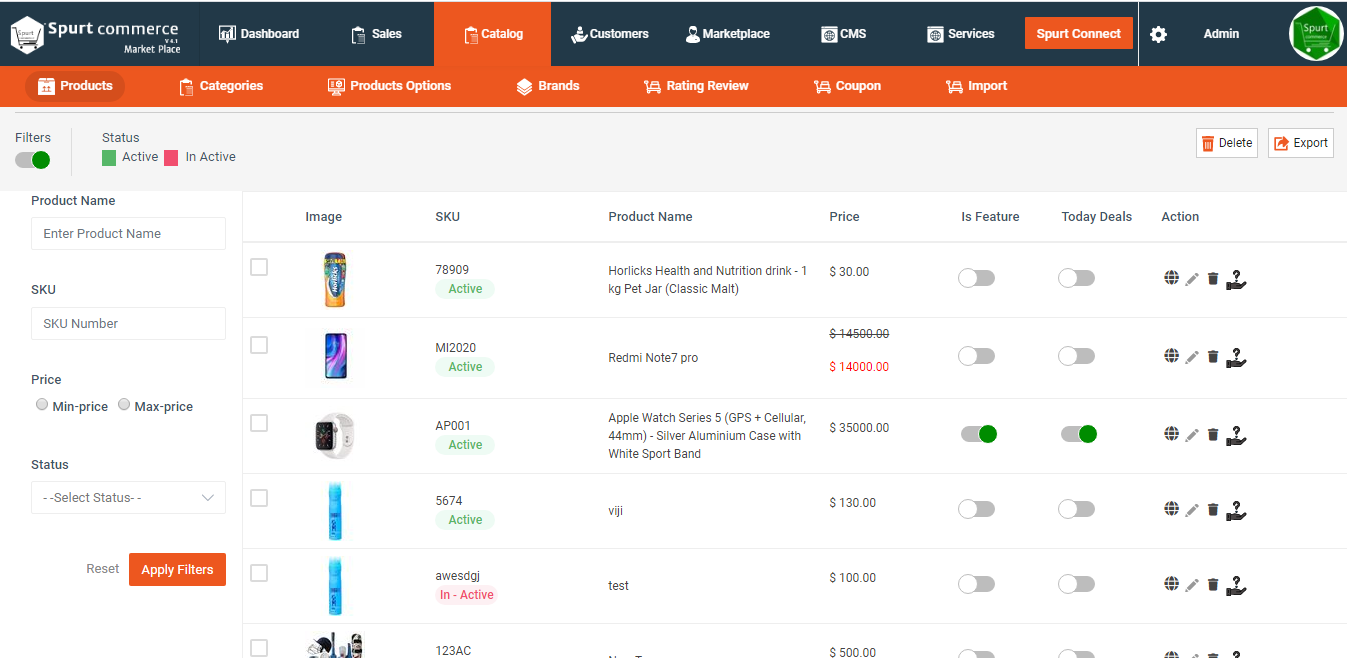Screen dimensions: 1347x658
Task: Switch to the Rating Review tab
Action: click(695, 86)
